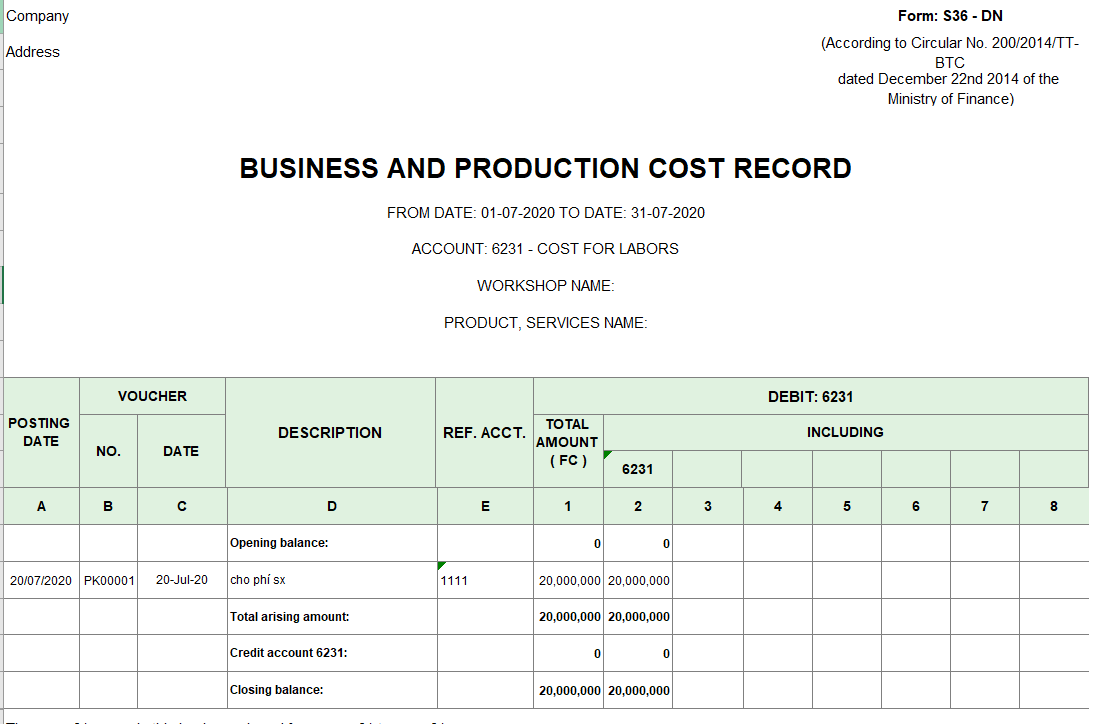The width and height of the screenshot is (1101, 724).
Task: Select the 'ACCOUNT: 6231 - COST FOR LABORS' line
Action: [545, 249]
